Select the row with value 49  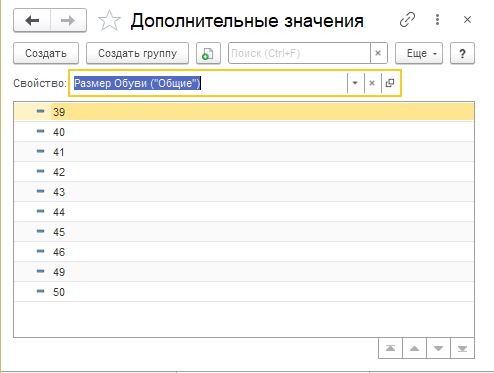[x=244, y=272]
